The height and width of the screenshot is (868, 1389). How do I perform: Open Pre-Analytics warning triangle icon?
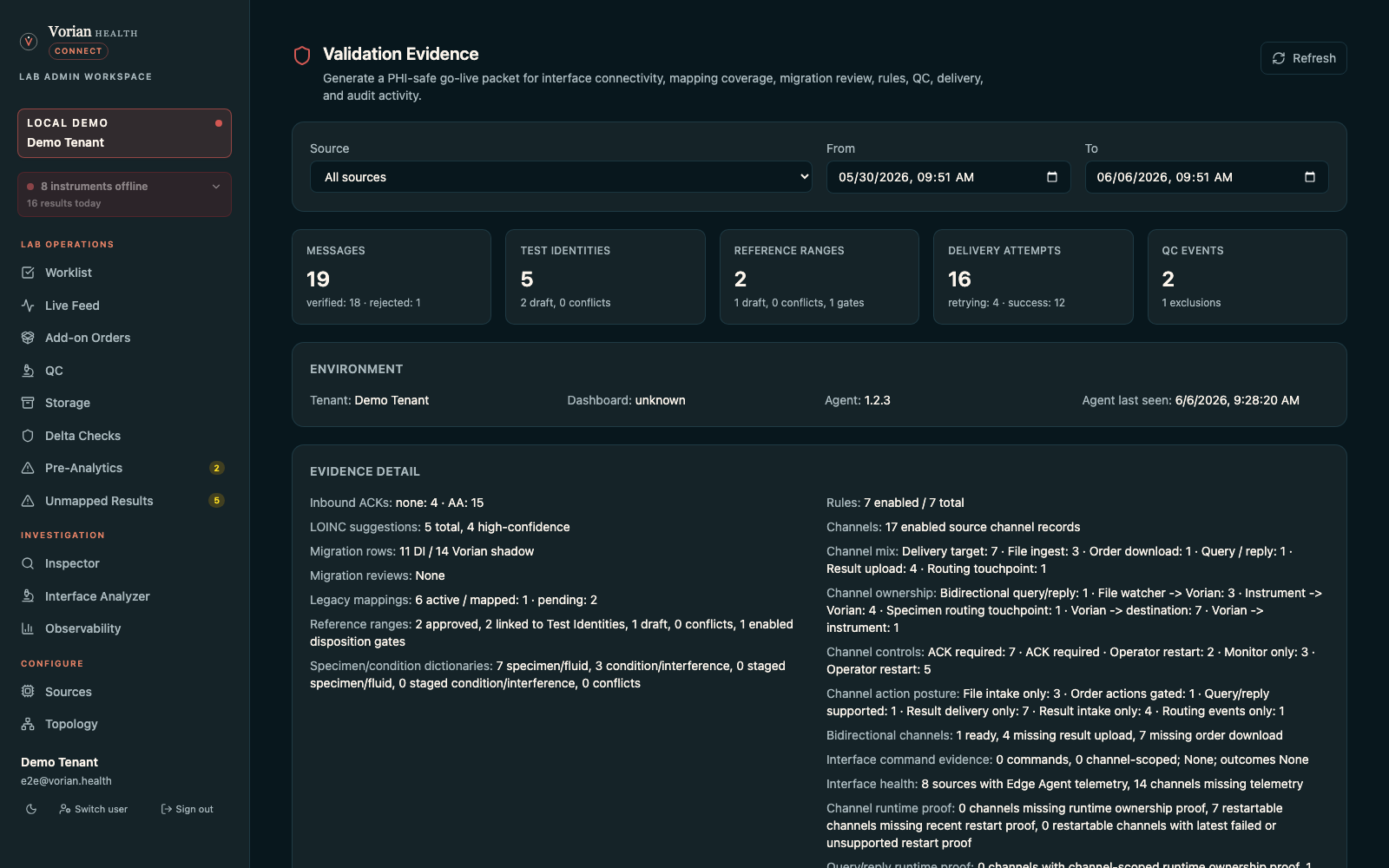tap(28, 468)
